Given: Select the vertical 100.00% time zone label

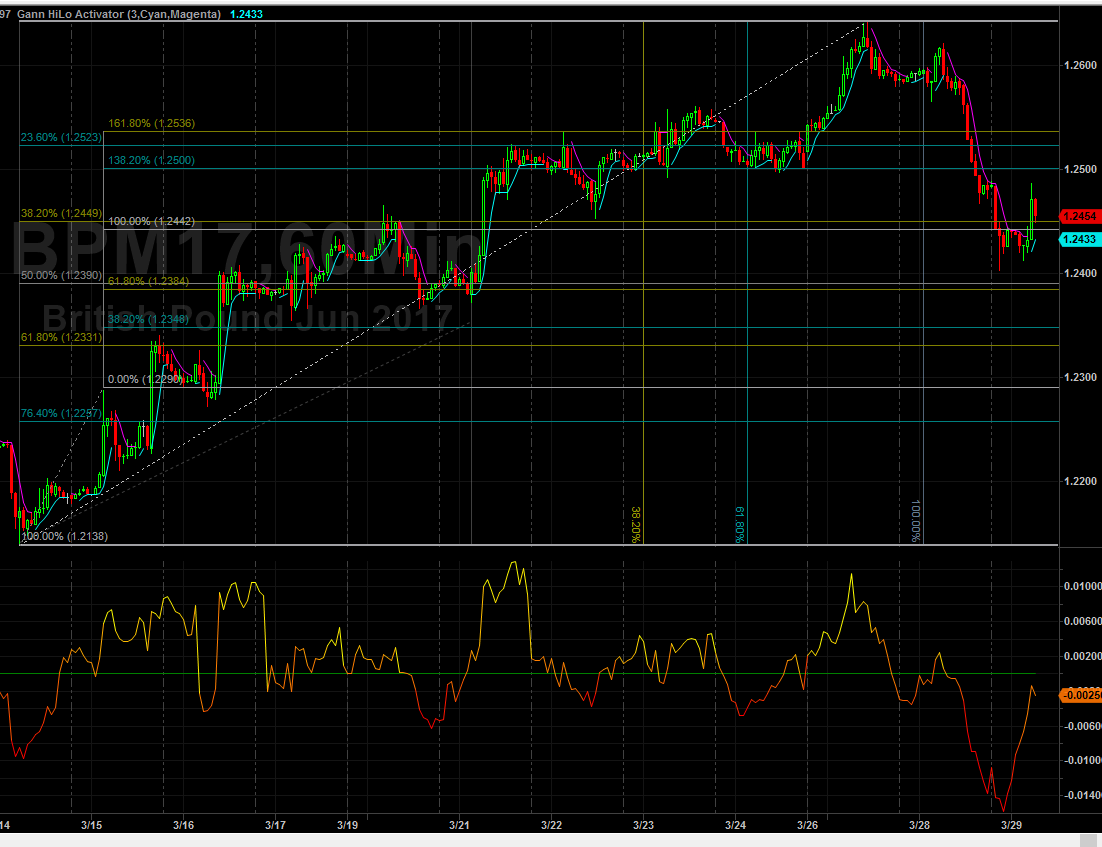Looking at the screenshot, I should pyautogui.click(x=916, y=522).
